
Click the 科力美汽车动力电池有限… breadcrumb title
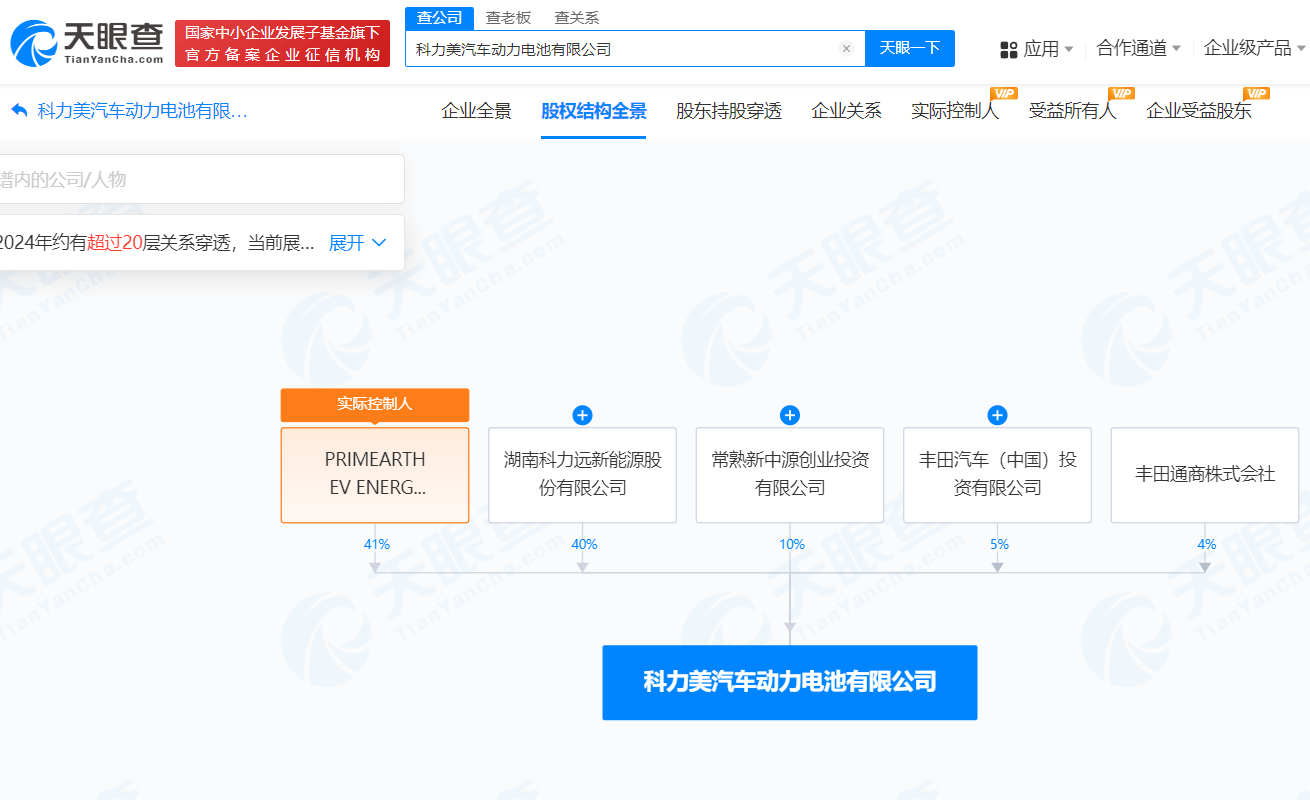[143, 111]
